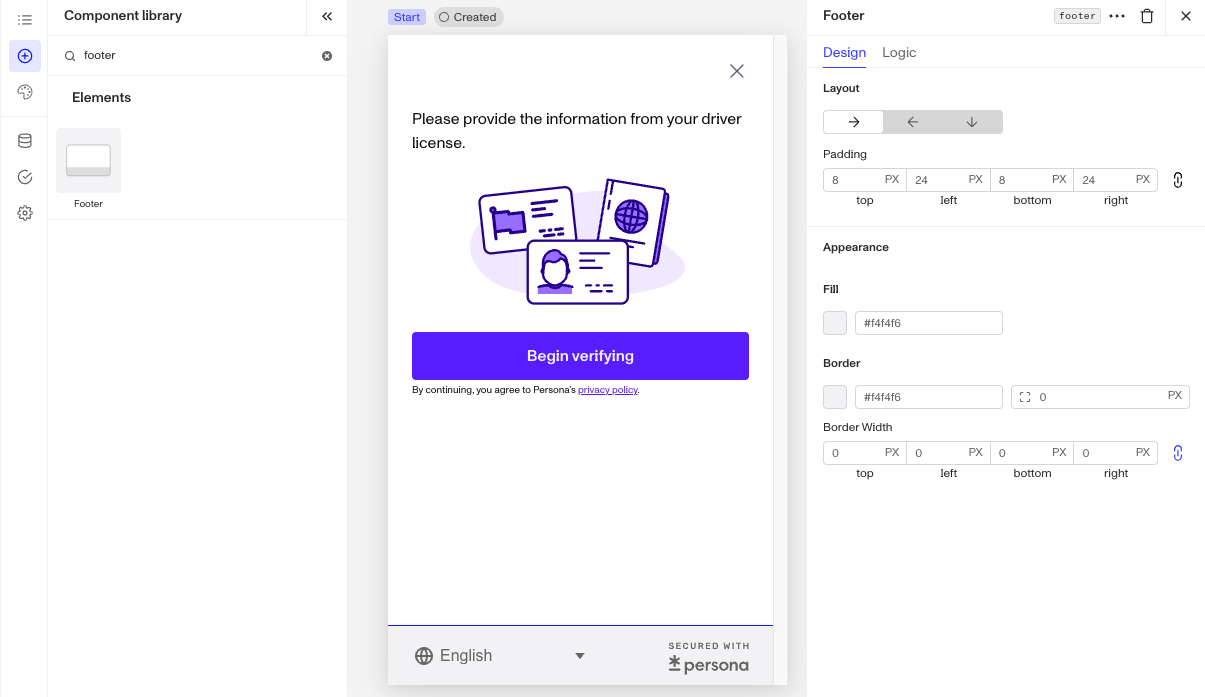Viewport: 1205px width, 697px height.
Task: Toggle the border width link icon
Action: click(1178, 453)
